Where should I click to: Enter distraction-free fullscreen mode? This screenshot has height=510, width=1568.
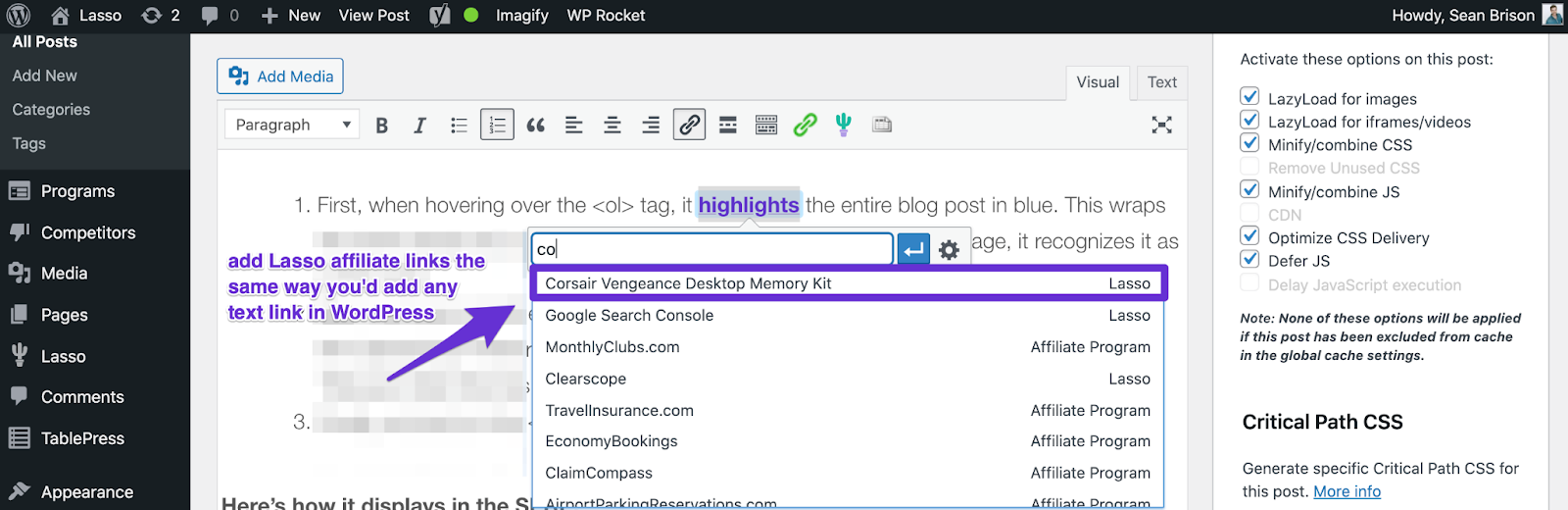1161,125
